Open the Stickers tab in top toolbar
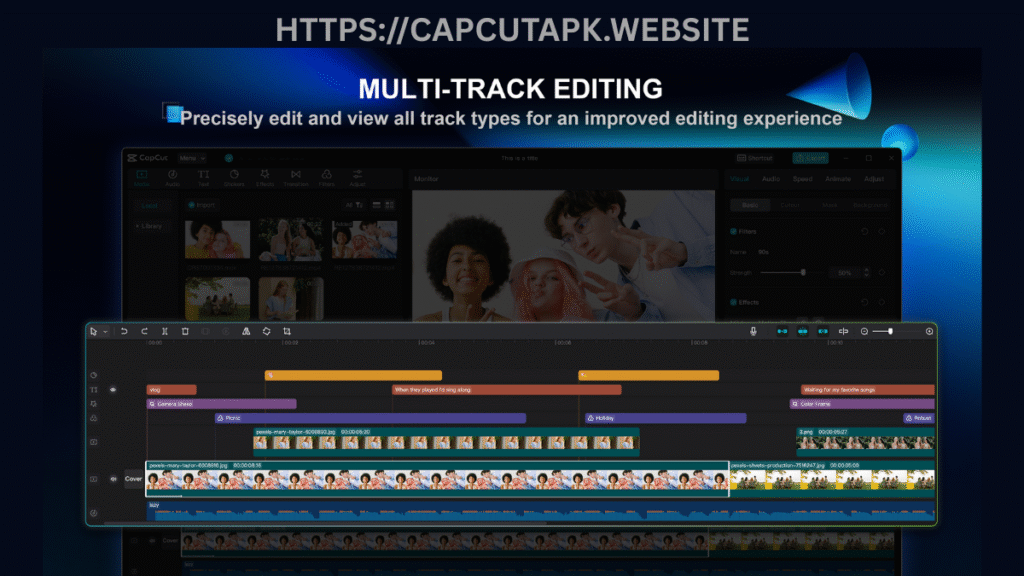The width and height of the screenshot is (1024, 576). (x=234, y=178)
